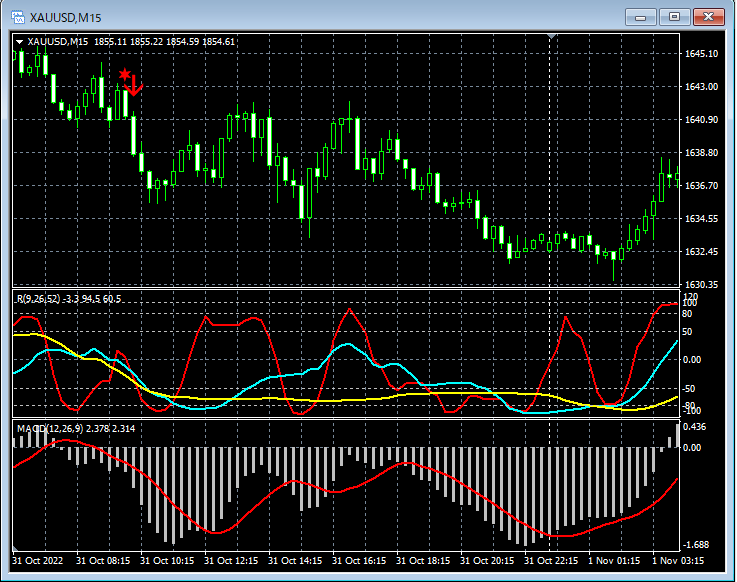Select the MACD(12,26,9) indicator label

click(x=76, y=428)
